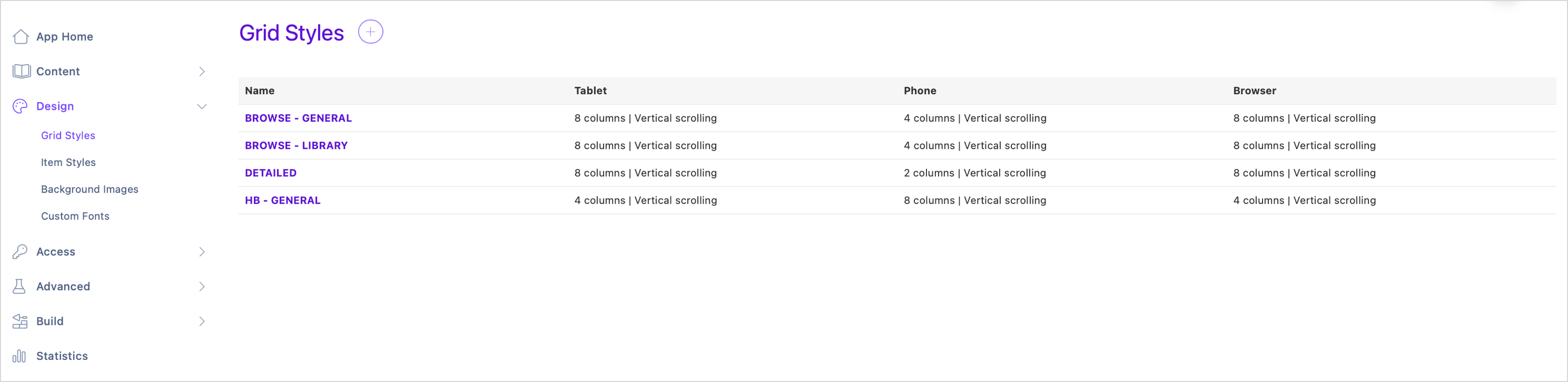The image size is (1568, 382).
Task: Click the App Home house icon
Action: [21, 37]
